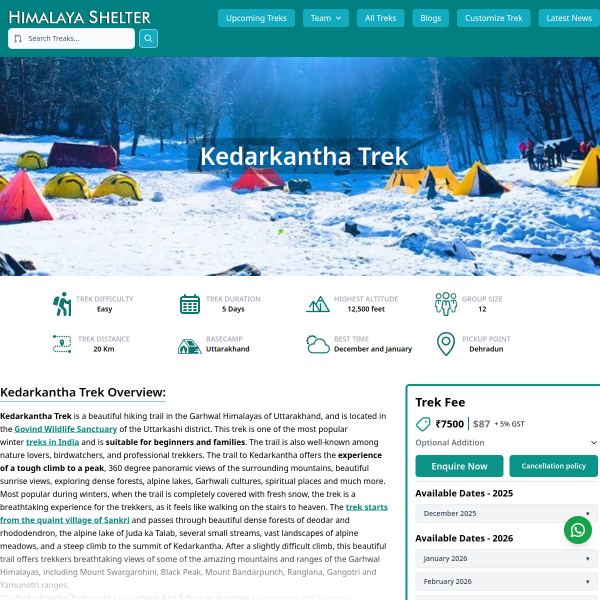Open WhatsApp chat floating icon
600x600 pixels.
click(577, 530)
